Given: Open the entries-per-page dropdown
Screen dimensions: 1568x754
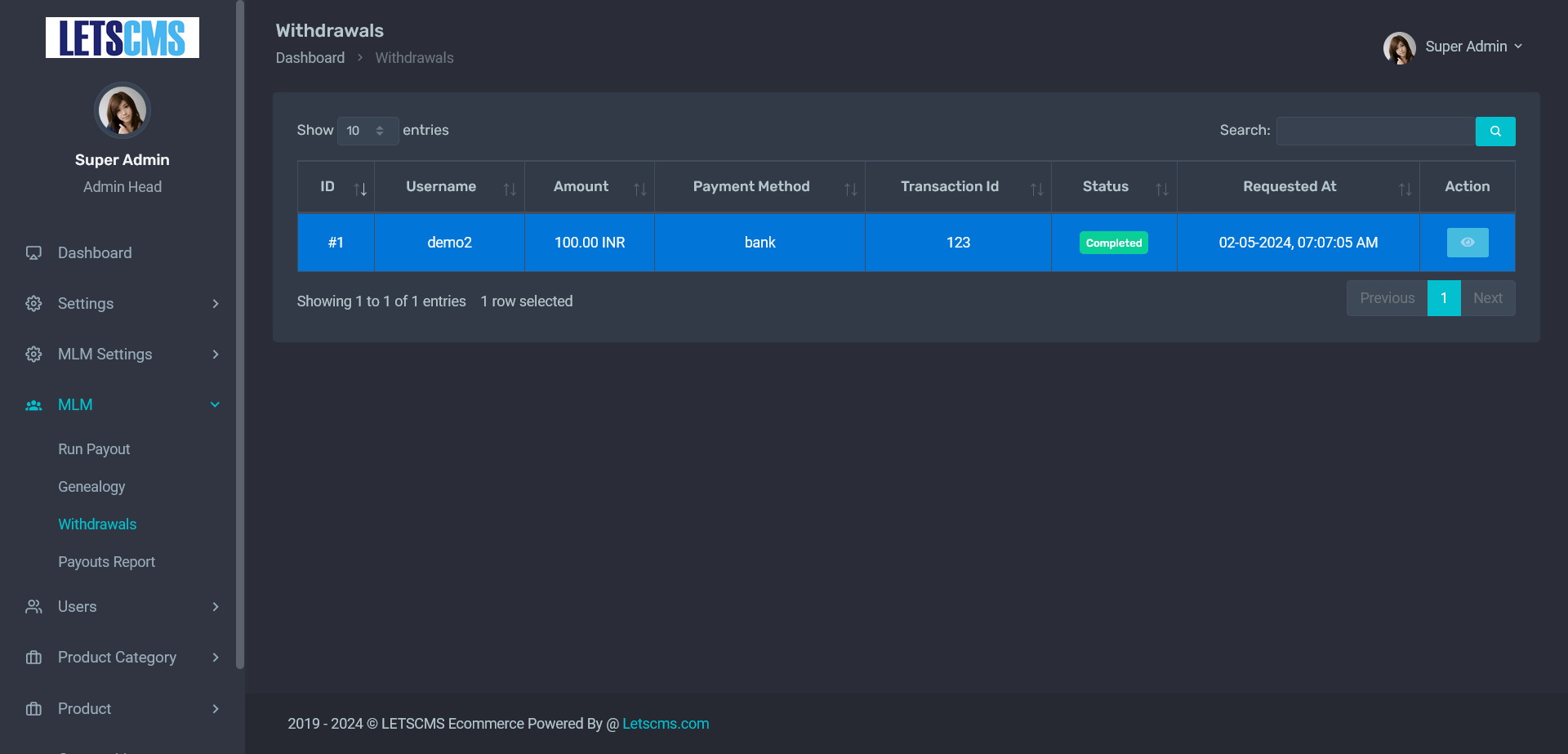Looking at the screenshot, I should 367,131.
